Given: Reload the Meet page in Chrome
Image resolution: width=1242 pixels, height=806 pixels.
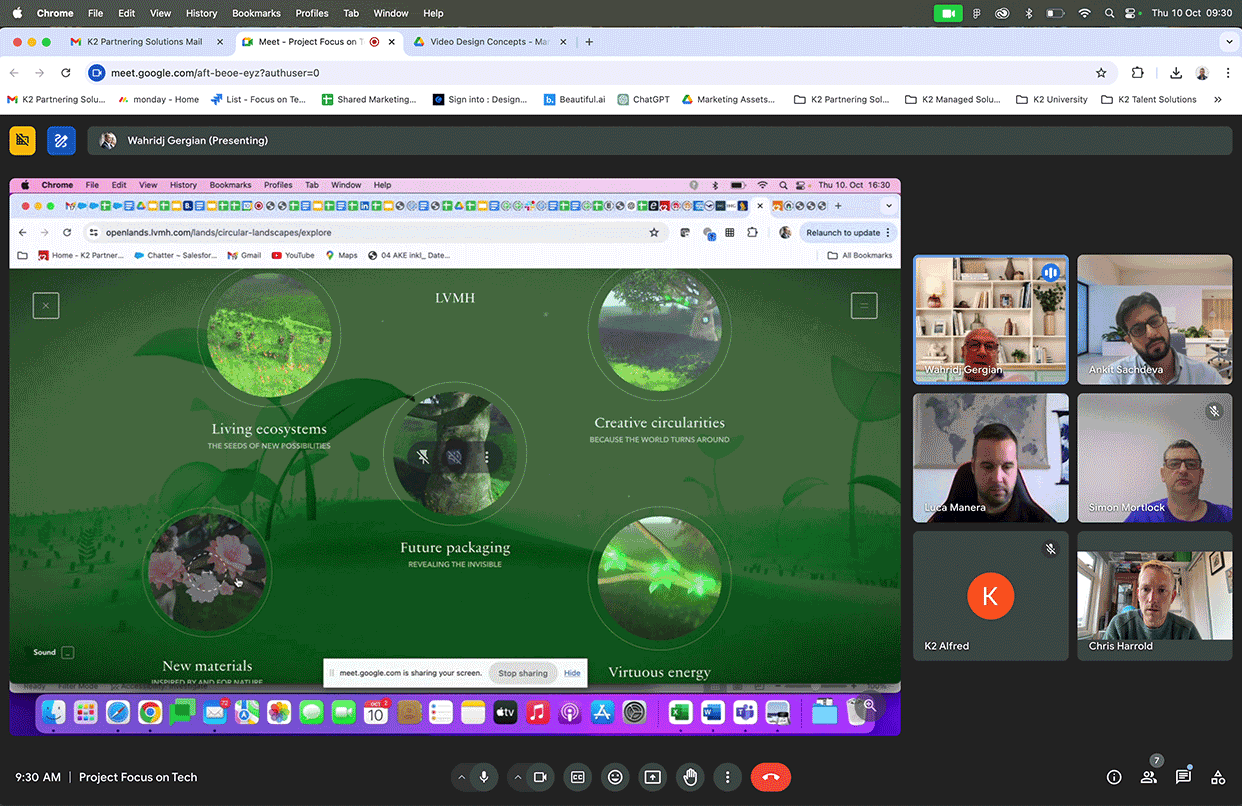Looking at the screenshot, I should [x=66, y=73].
